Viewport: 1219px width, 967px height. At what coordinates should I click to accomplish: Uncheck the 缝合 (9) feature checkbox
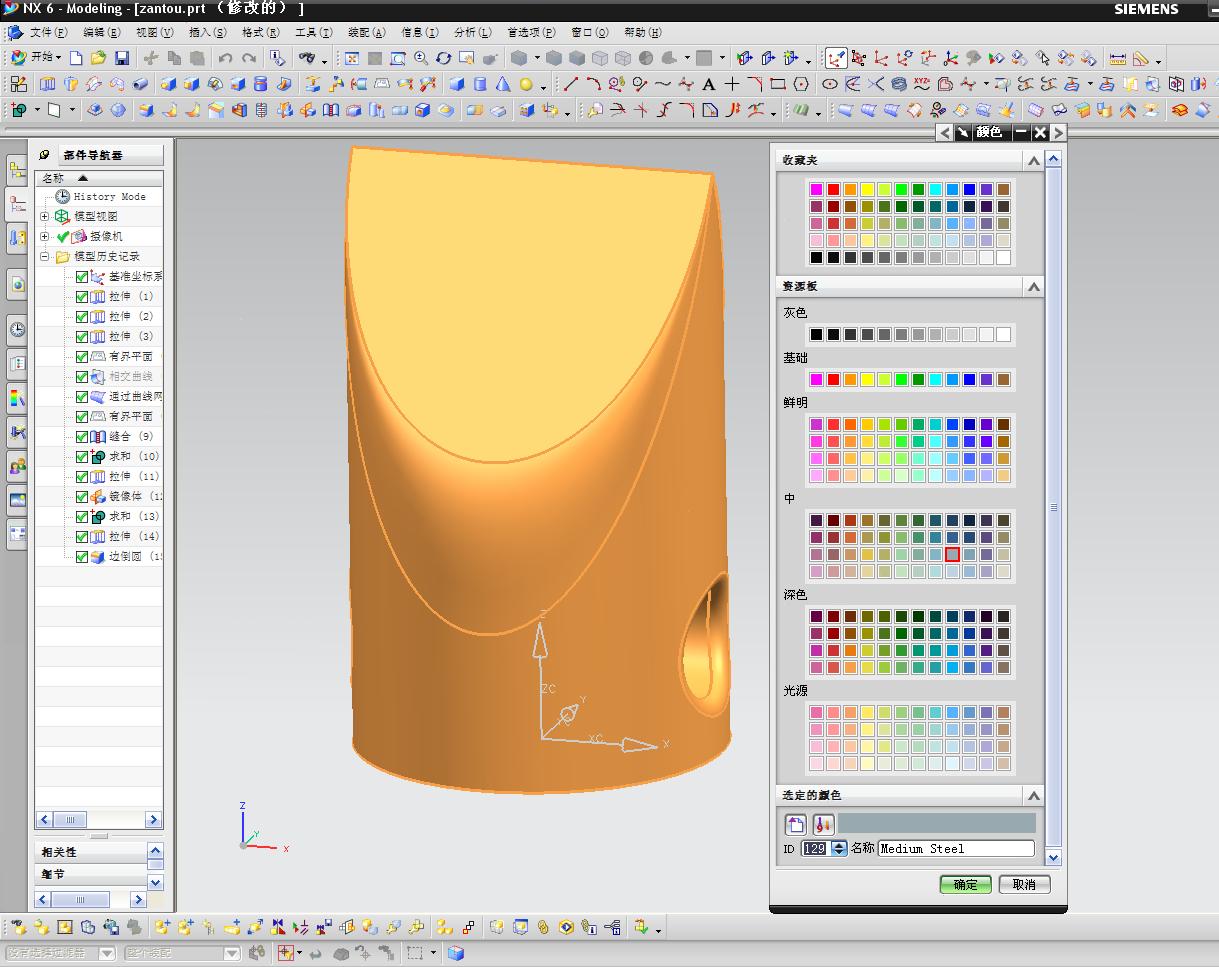pyautogui.click(x=82, y=436)
